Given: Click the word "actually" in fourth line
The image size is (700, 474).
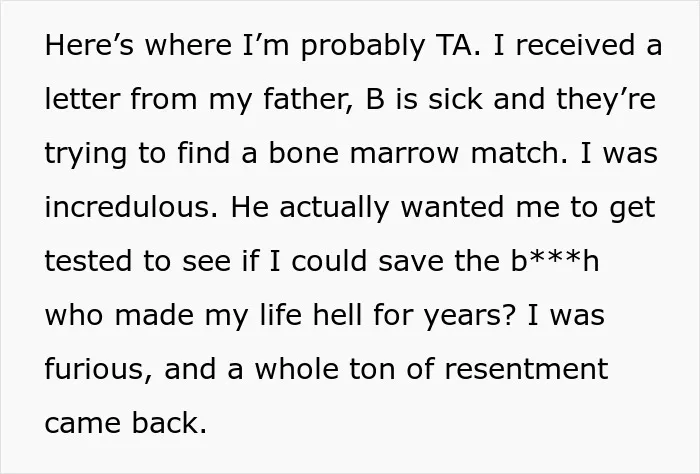Looking at the screenshot, I should point(335,208).
